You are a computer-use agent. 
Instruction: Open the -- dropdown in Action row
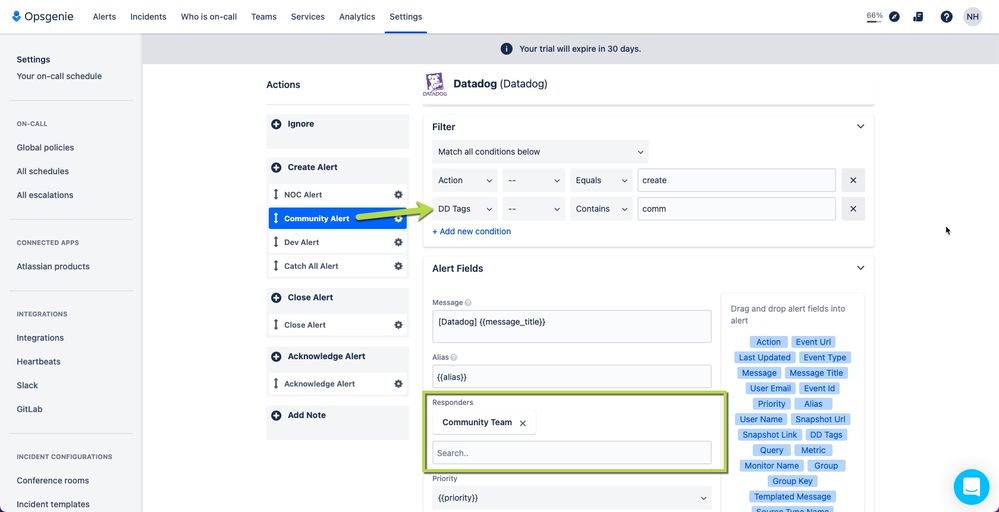click(x=534, y=180)
